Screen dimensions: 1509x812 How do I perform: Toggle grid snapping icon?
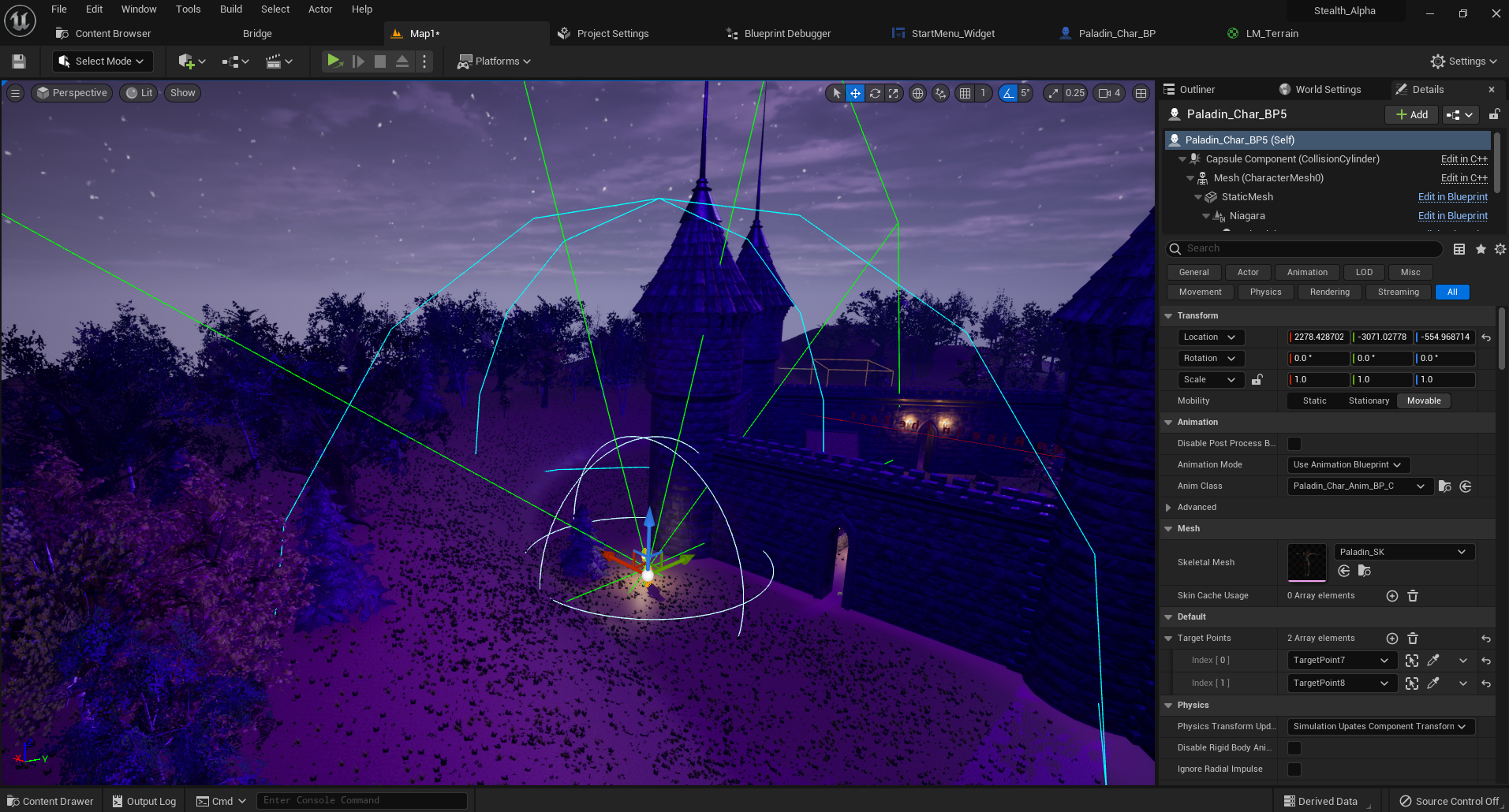pyautogui.click(x=965, y=93)
